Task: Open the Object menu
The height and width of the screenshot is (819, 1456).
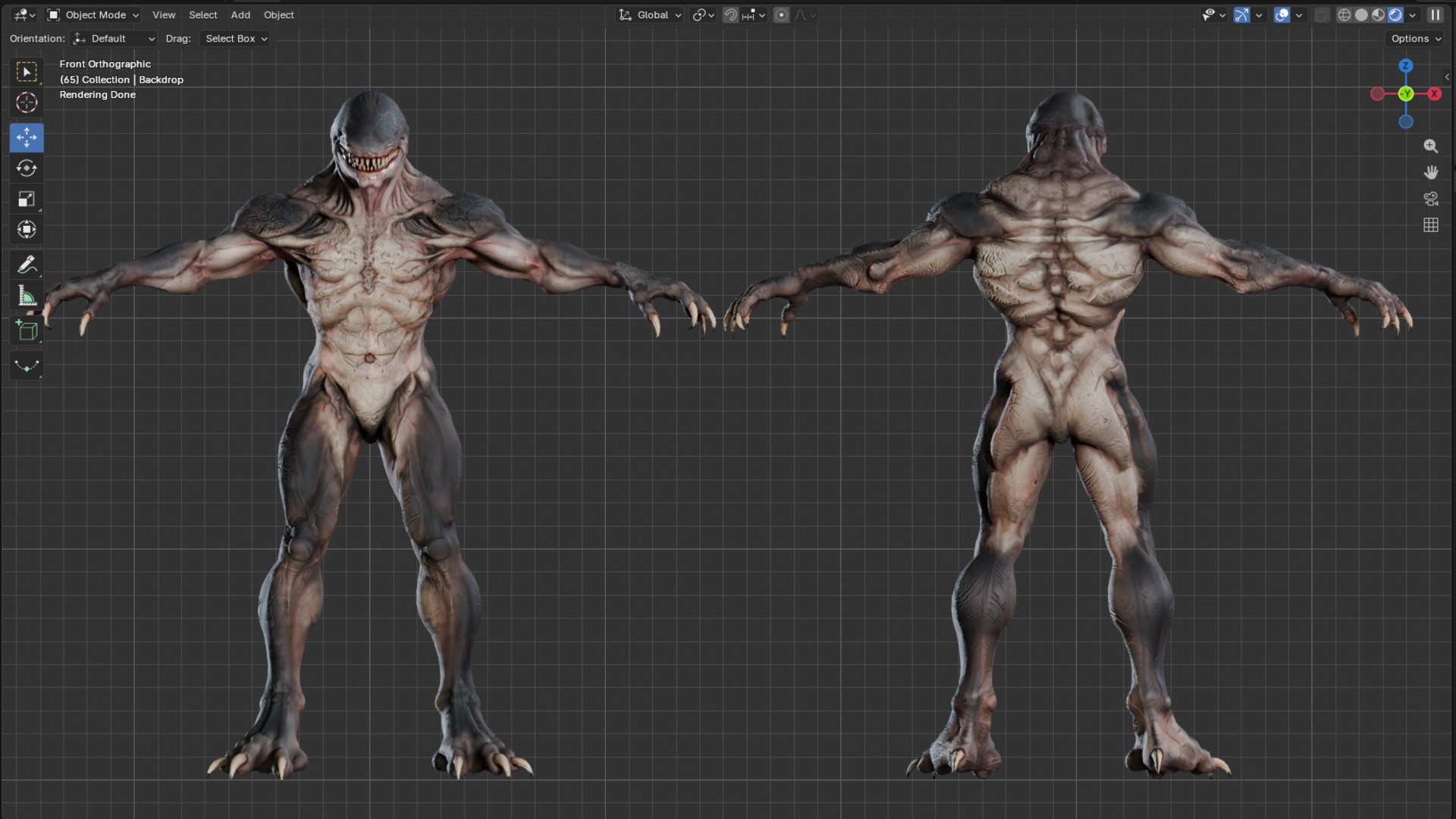Action: [x=279, y=15]
